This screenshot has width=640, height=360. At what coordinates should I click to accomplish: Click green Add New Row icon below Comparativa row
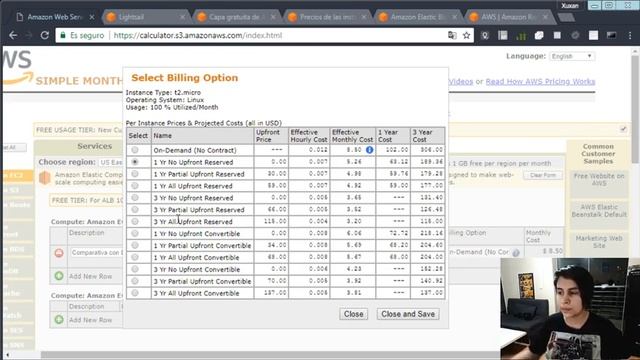coord(59,276)
